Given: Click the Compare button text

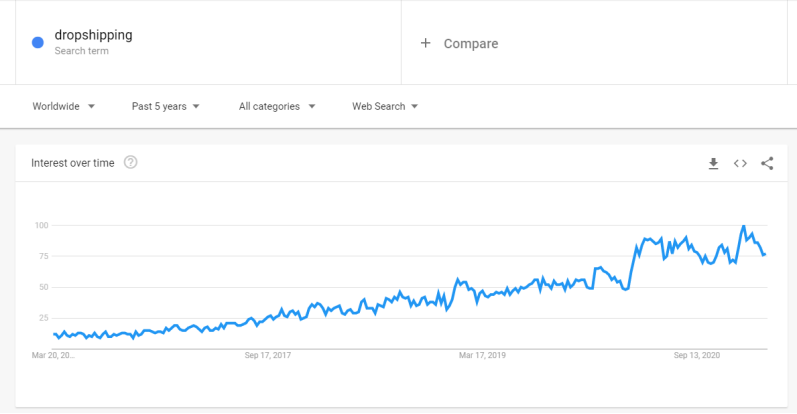Looking at the screenshot, I should point(471,43).
